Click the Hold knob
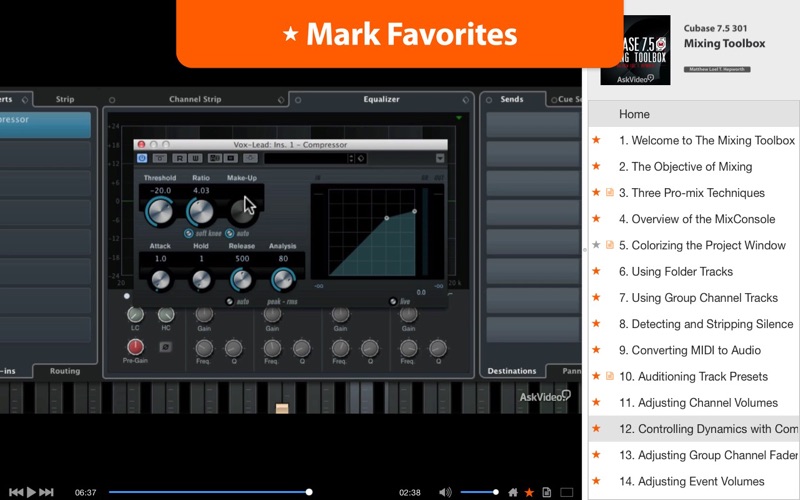This screenshot has width=800, height=500. [x=201, y=280]
